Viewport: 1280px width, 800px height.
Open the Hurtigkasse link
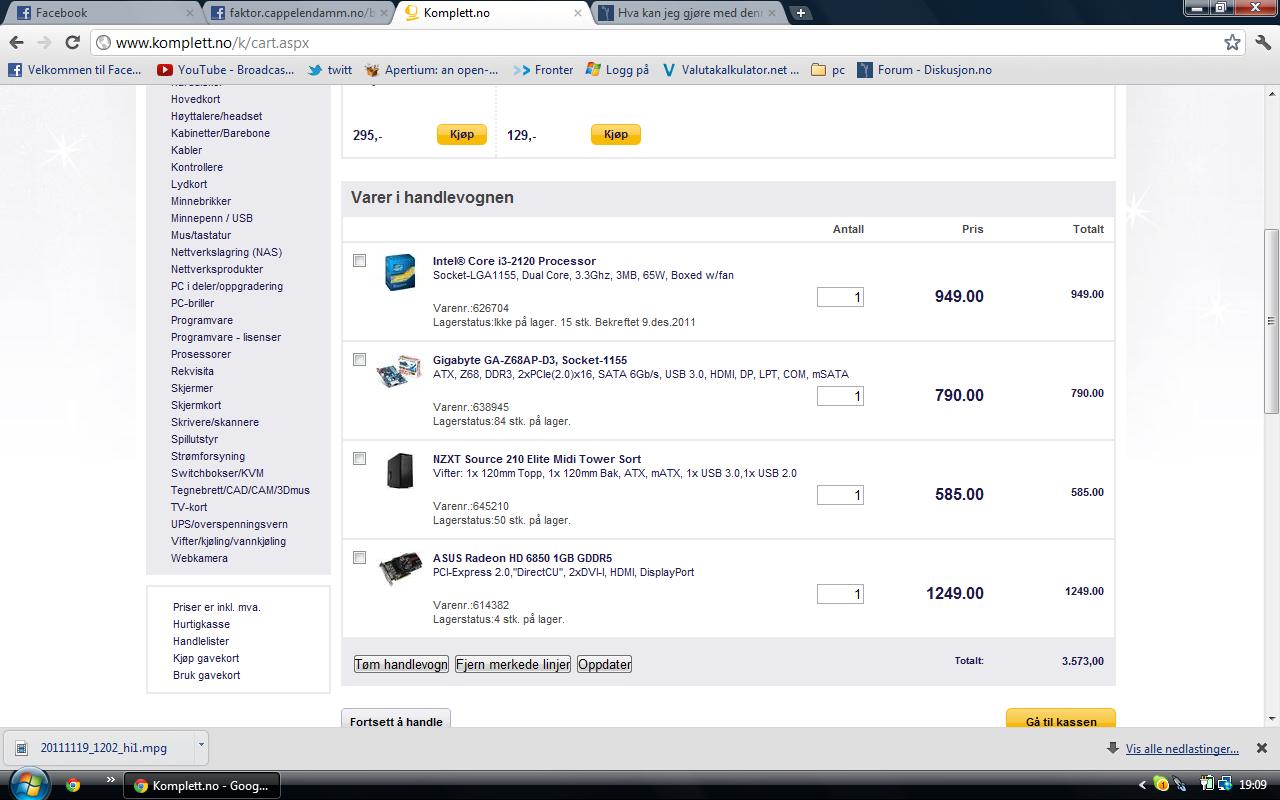tap(201, 624)
